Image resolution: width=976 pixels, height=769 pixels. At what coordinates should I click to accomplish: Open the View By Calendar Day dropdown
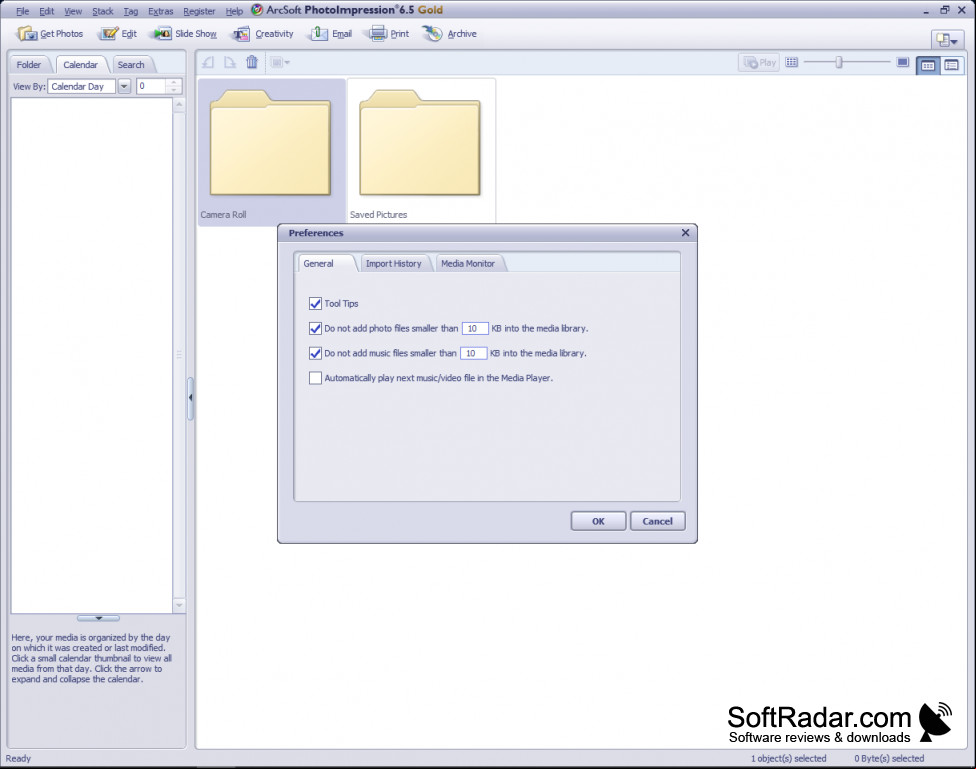[124, 87]
